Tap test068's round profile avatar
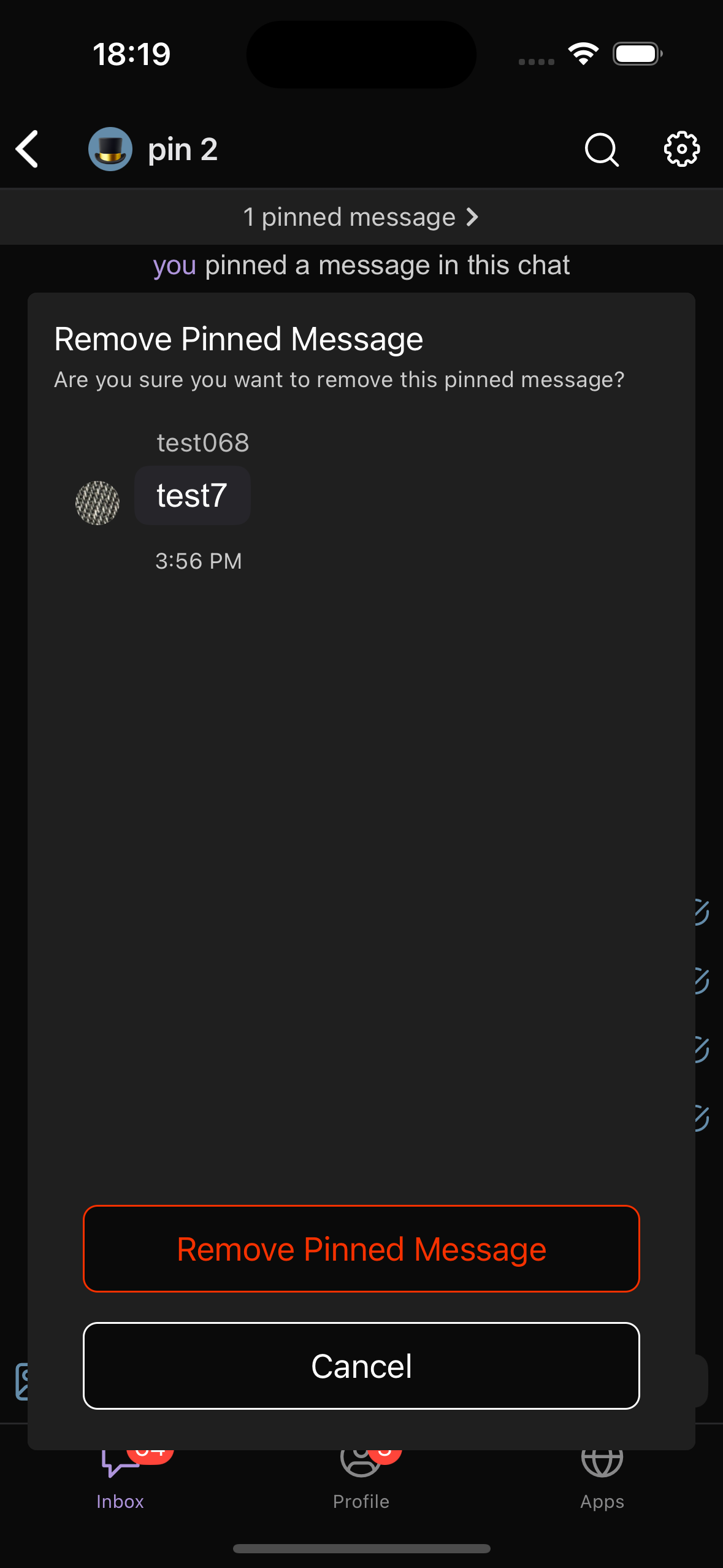This screenshot has width=723, height=1568. coord(98,503)
